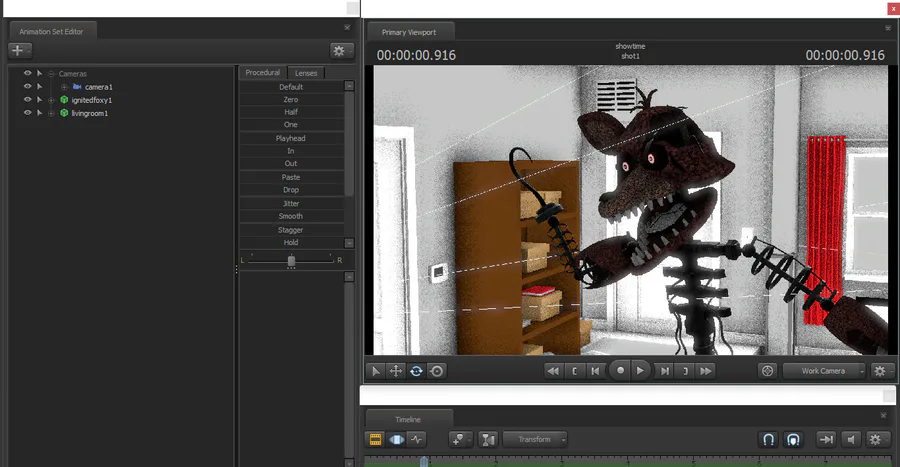Play the shot in the viewport
The height and width of the screenshot is (467, 900).
pos(641,371)
